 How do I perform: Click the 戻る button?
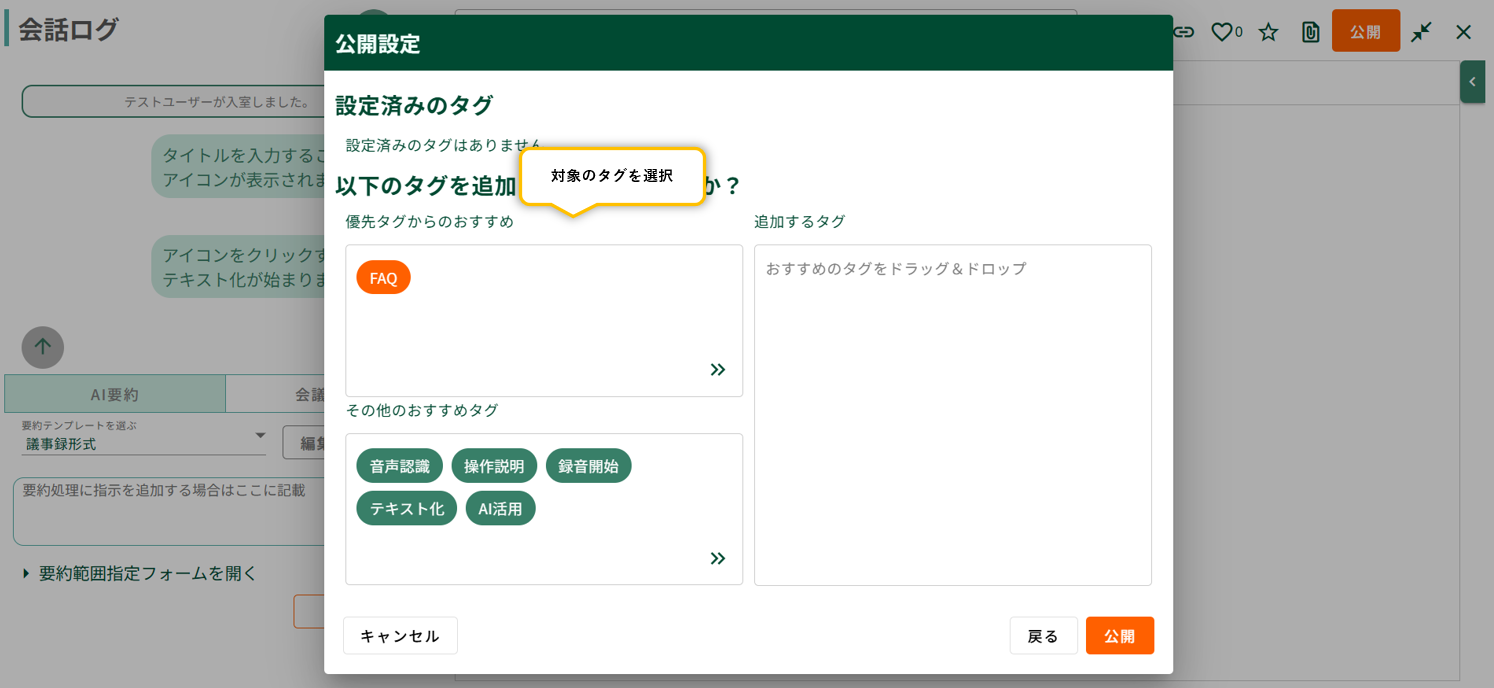(x=1043, y=636)
